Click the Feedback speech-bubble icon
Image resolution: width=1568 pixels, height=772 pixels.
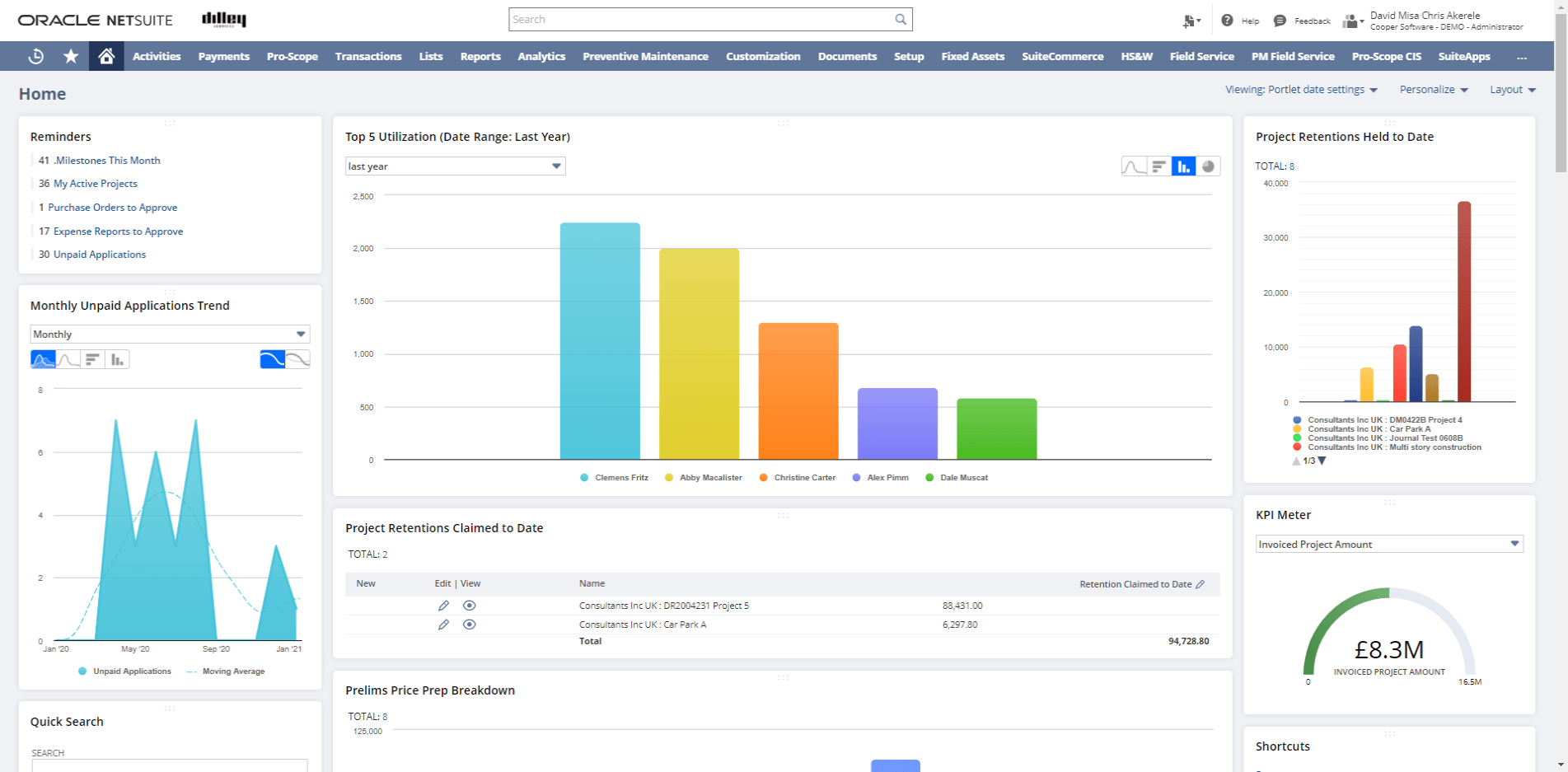[x=1278, y=20]
